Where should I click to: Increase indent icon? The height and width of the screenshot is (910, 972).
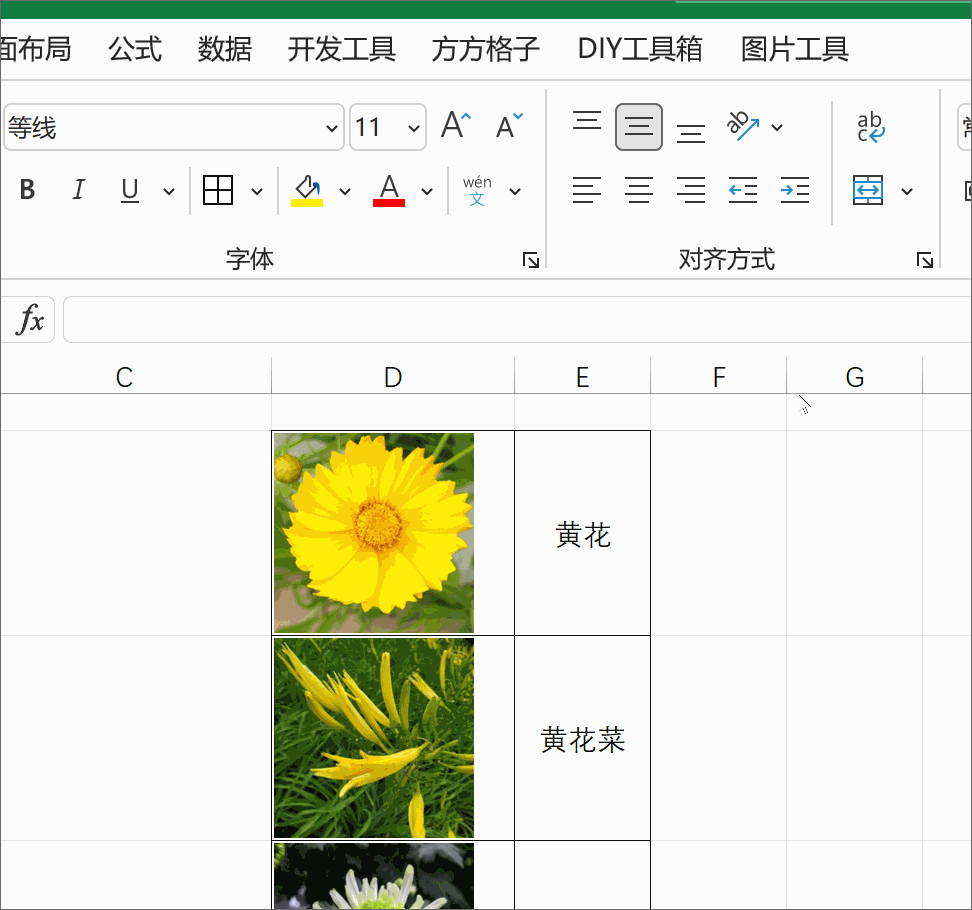(795, 190)
